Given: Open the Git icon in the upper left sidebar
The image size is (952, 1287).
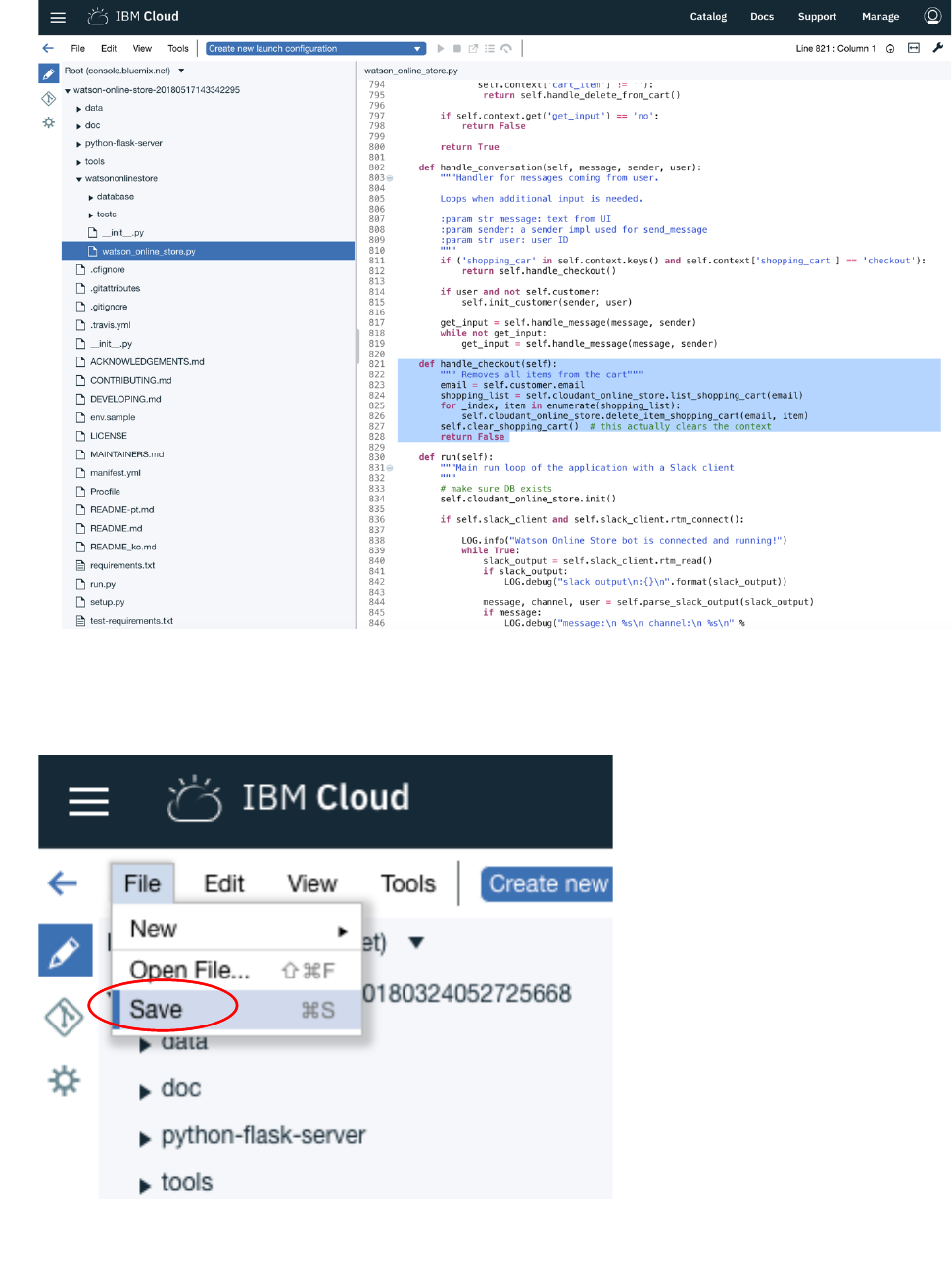Looking at the screenshot, I should coord(48,99).
